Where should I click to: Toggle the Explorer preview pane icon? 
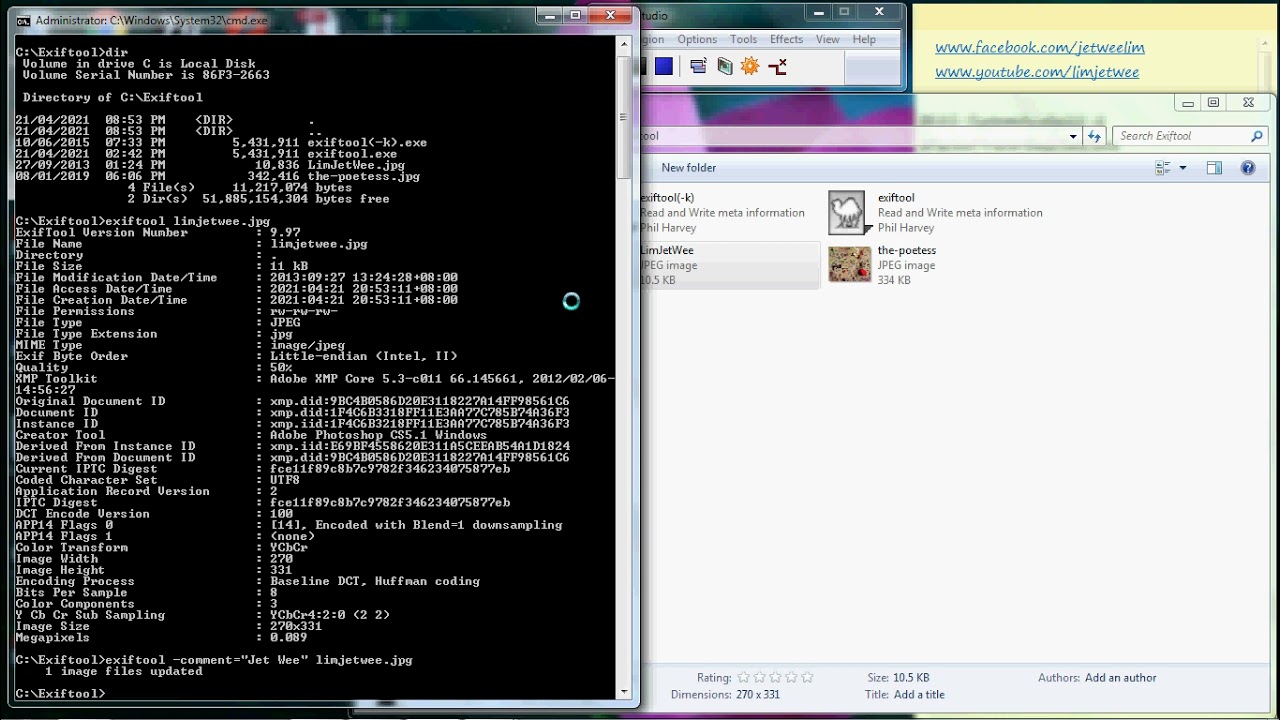[x=1214, y=168]
